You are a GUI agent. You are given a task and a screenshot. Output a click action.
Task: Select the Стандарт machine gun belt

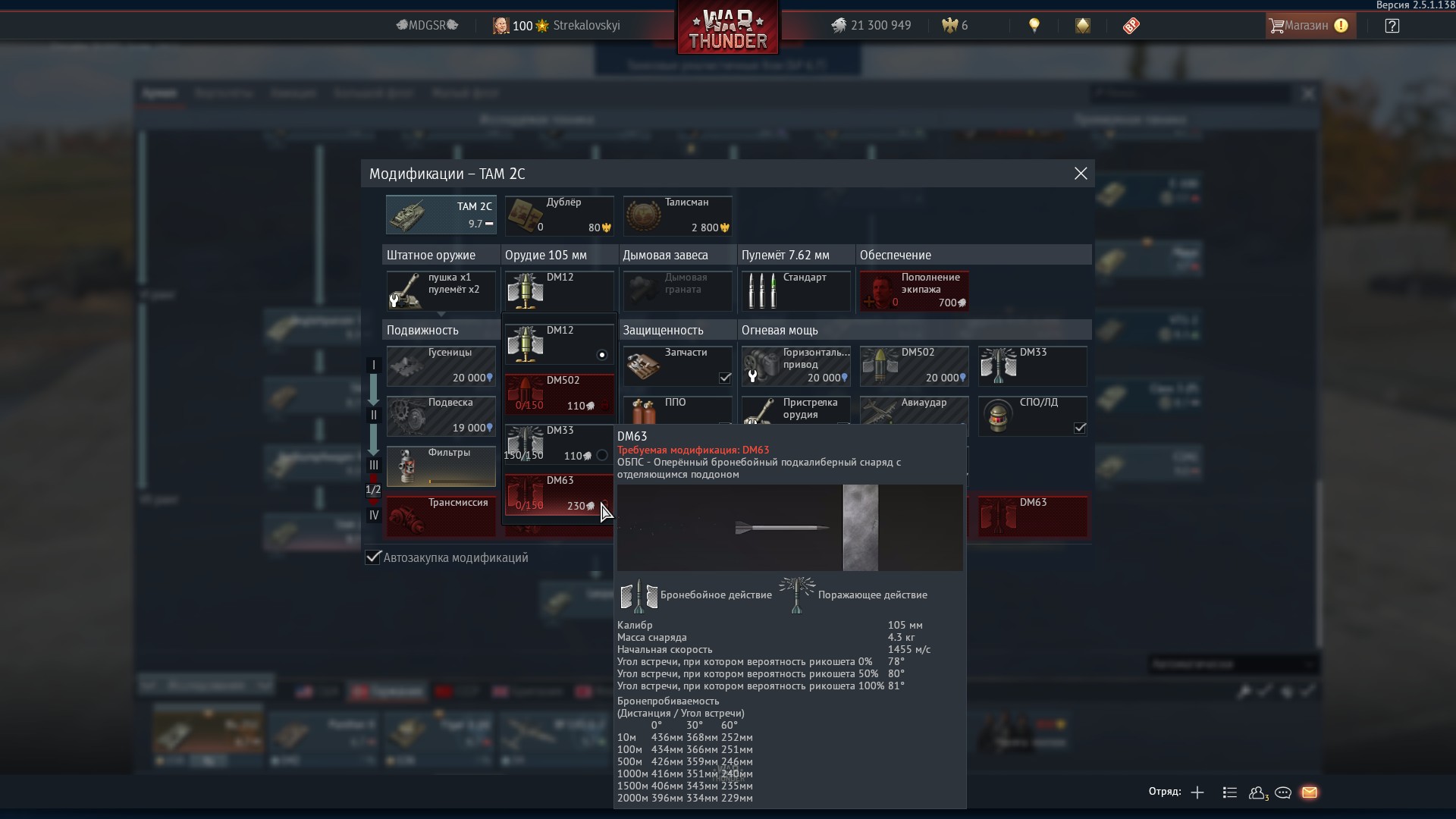coord(796,291)
